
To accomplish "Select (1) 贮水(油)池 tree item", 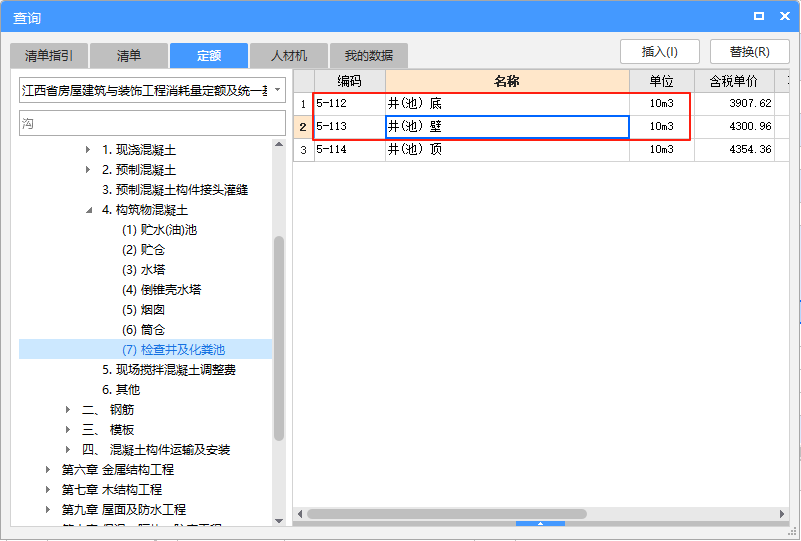I will [159, 230].
